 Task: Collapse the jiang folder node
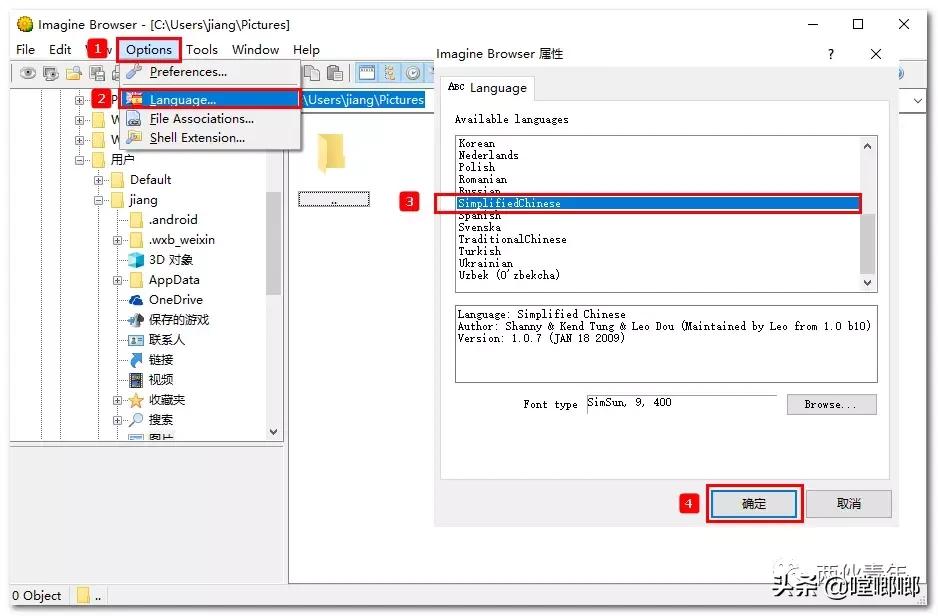coord(98,200)
